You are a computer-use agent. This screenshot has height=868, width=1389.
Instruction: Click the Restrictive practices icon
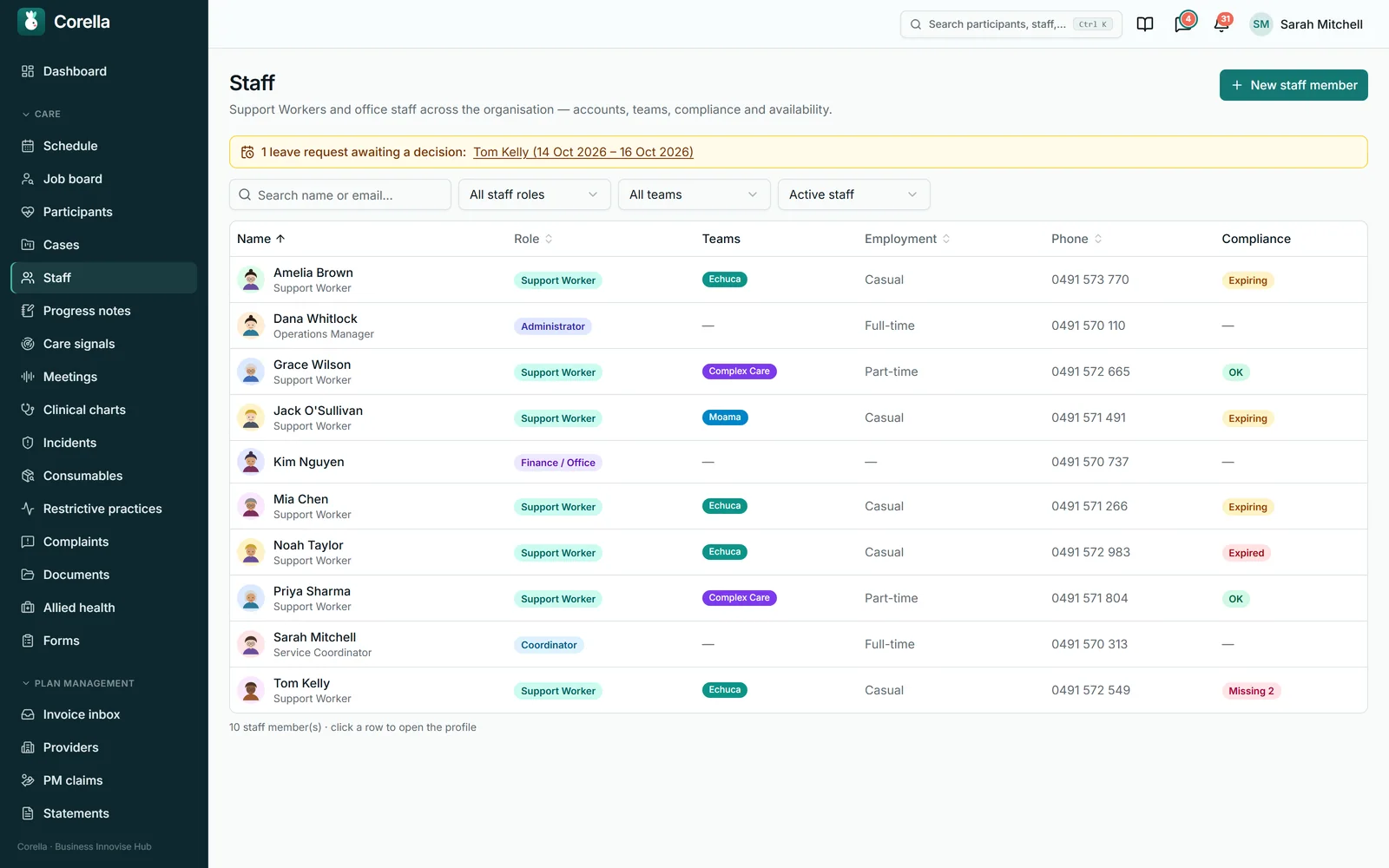(x=28, y=509)
